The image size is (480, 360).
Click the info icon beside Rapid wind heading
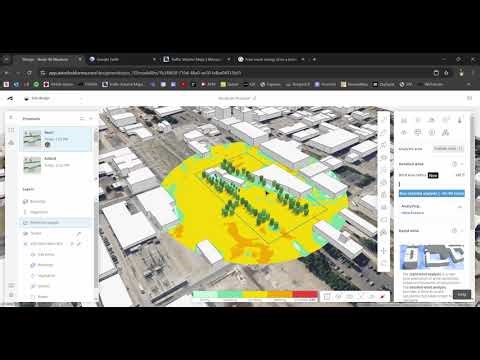click(454, 231)
